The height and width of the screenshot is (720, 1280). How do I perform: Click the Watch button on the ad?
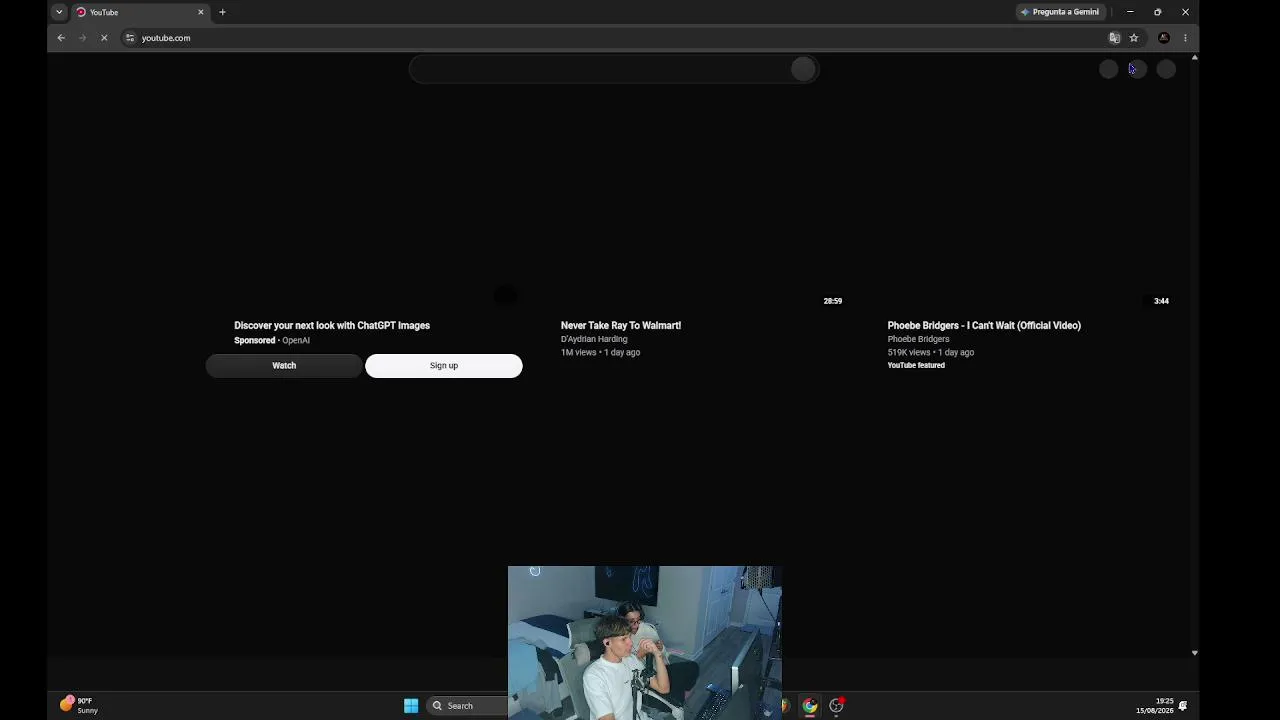point(284,365)
